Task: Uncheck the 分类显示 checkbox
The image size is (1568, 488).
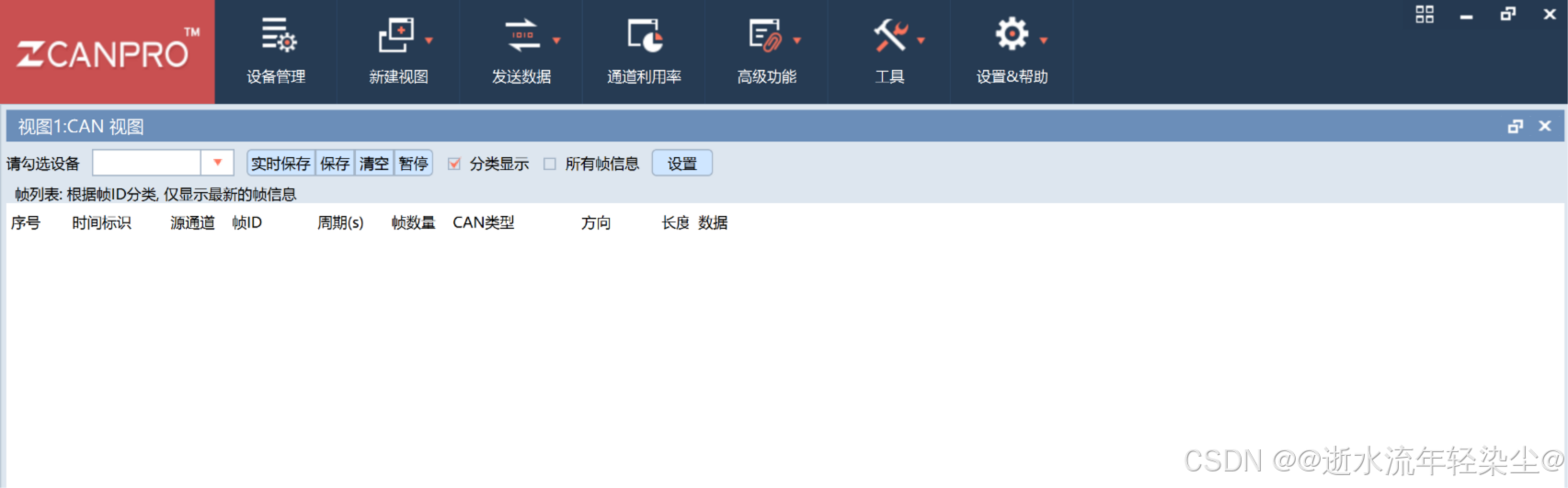Action: tap(454, 164)
